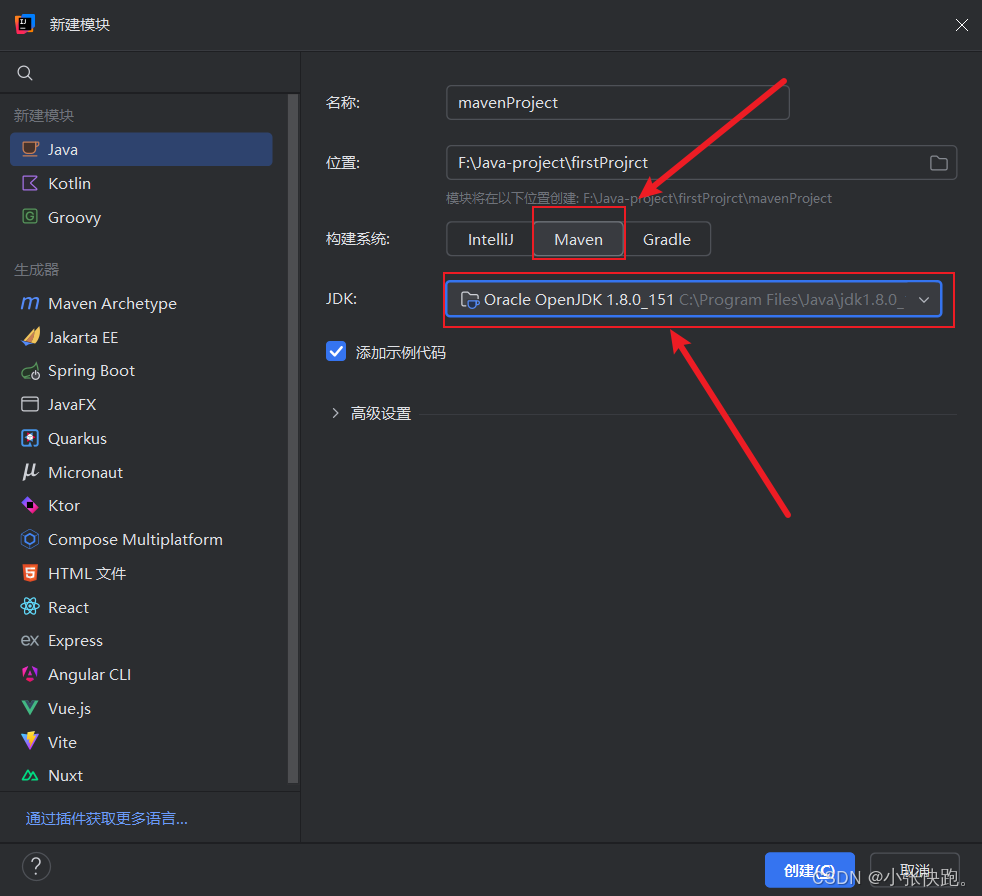
Task: Open the JDK dropdown arrow
Action: point(924,300)
